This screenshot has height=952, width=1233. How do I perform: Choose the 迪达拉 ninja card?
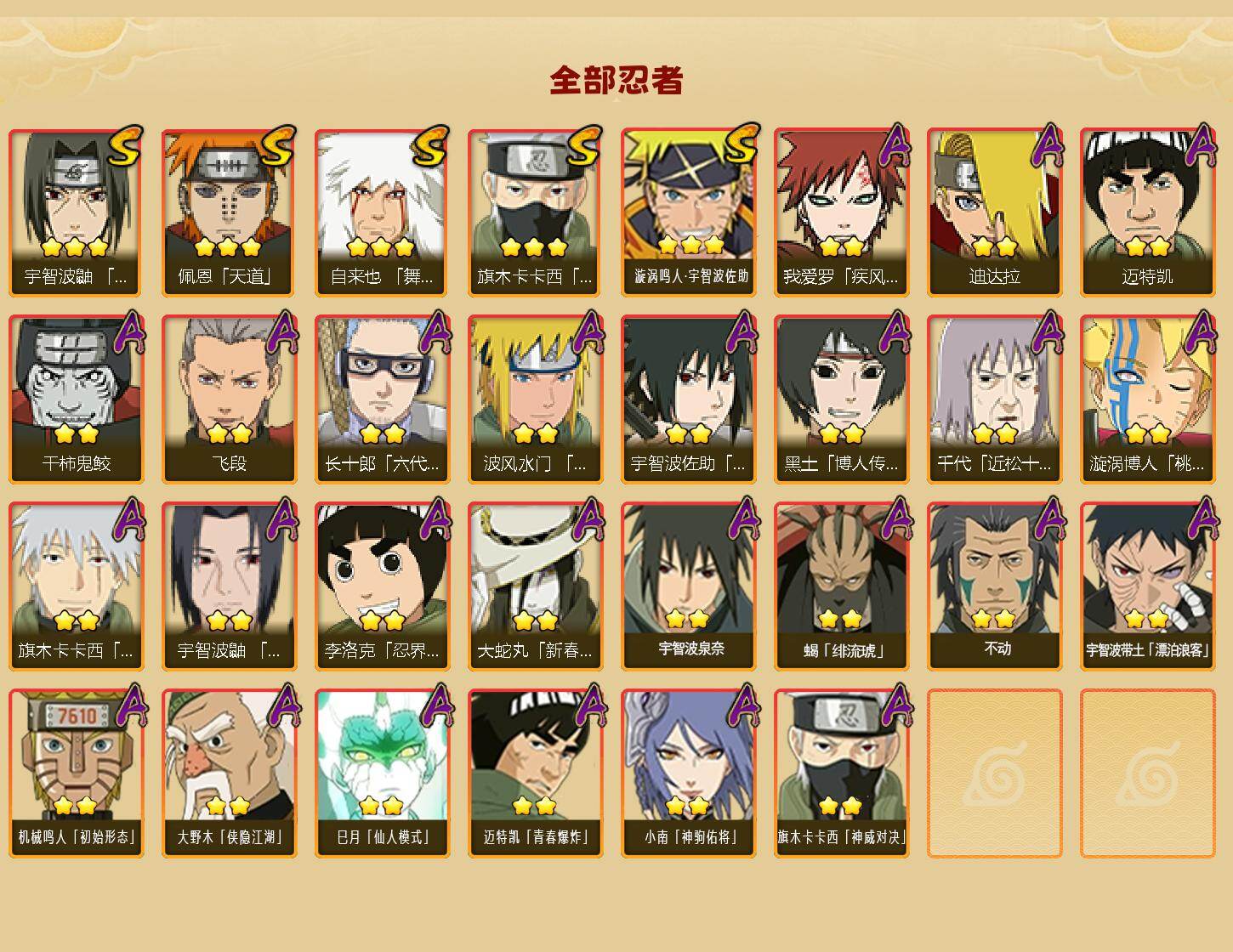coord(995,212)
